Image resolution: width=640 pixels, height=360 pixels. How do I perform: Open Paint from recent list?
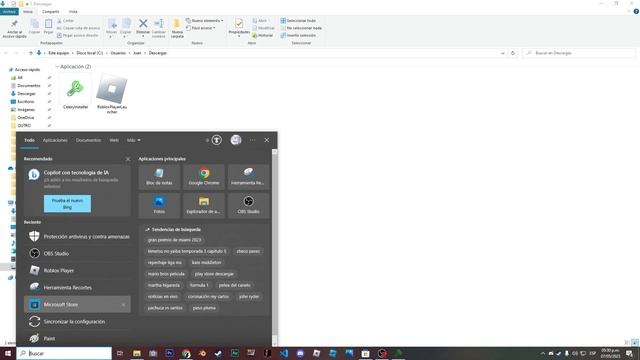tap(78, 338)
